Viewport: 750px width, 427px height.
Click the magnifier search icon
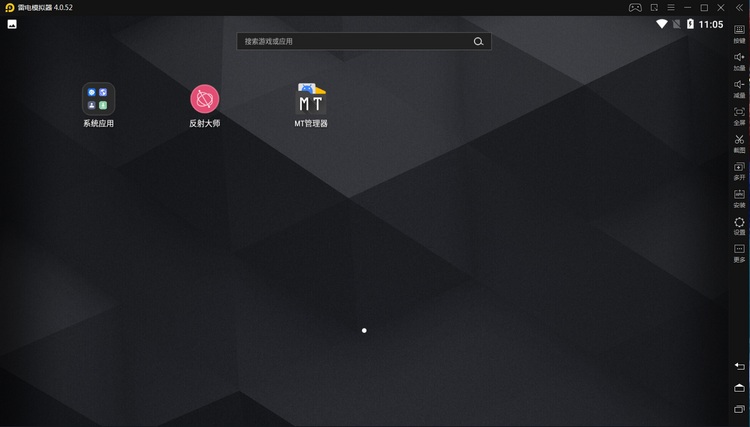pos(478,42)
